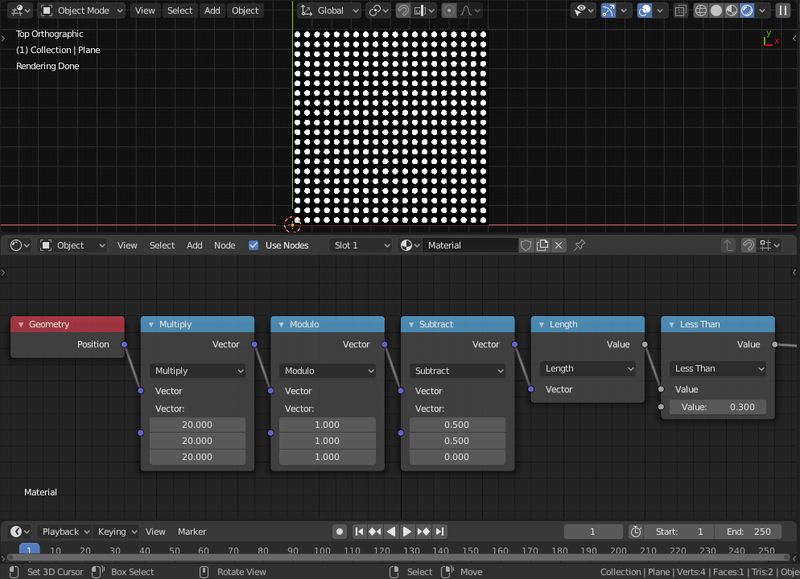Open the Multiply operation dropdown
Viewport: 800px width, 579px height.
coord(197,370)
